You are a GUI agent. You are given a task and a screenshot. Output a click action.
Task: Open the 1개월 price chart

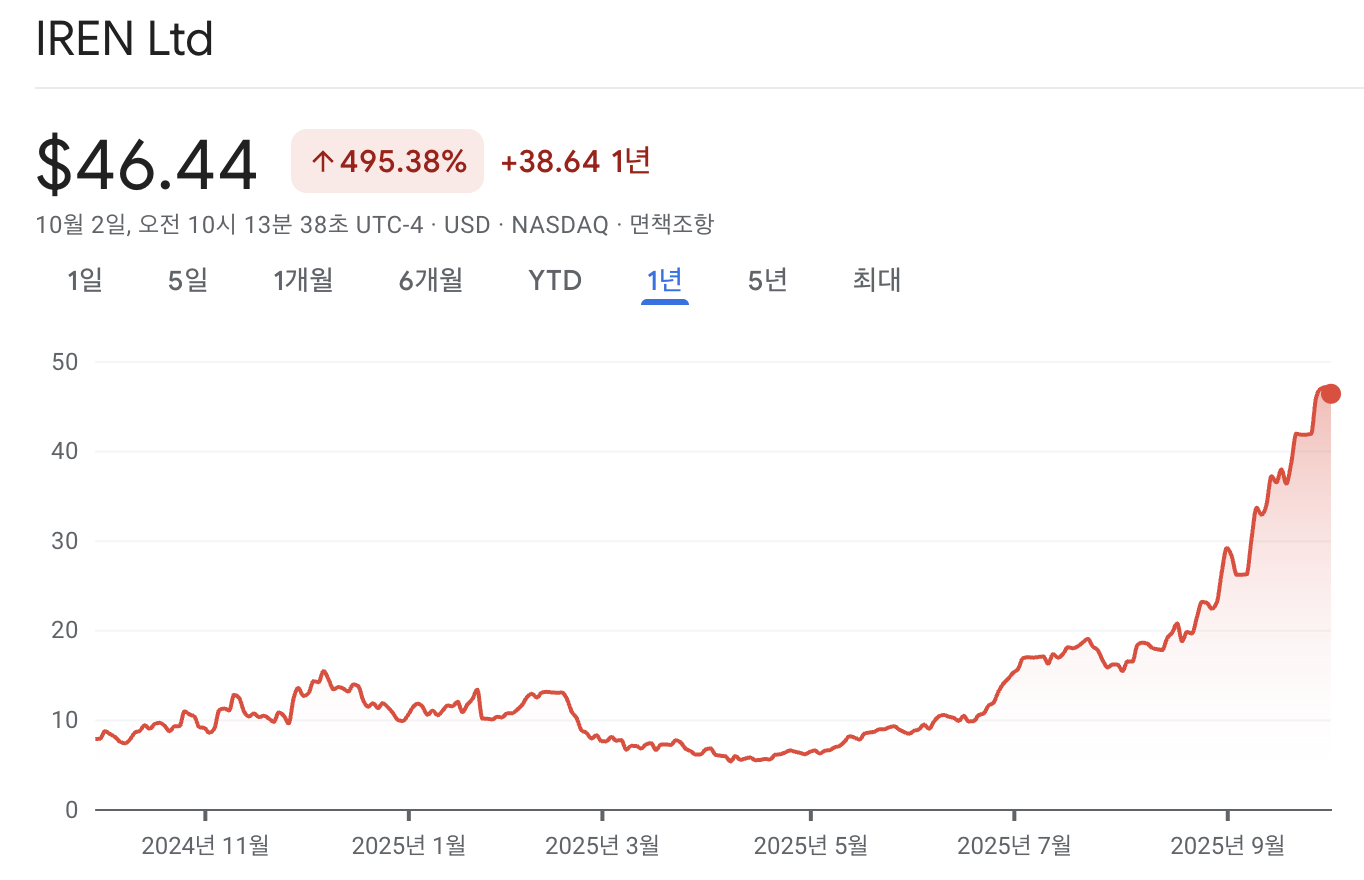[x=302, y=281]
